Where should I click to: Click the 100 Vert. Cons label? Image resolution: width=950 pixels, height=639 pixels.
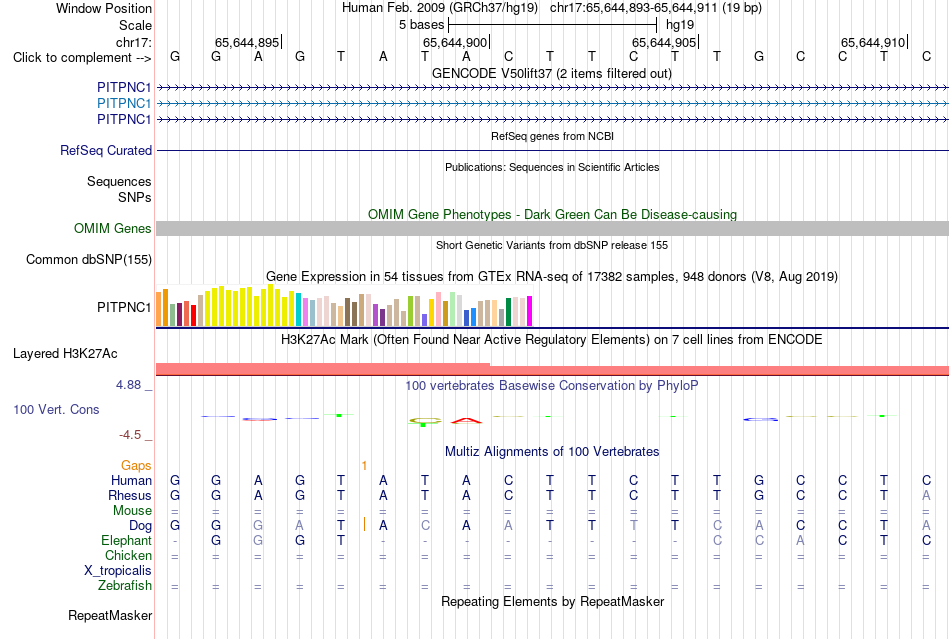[x=56, y=409]
